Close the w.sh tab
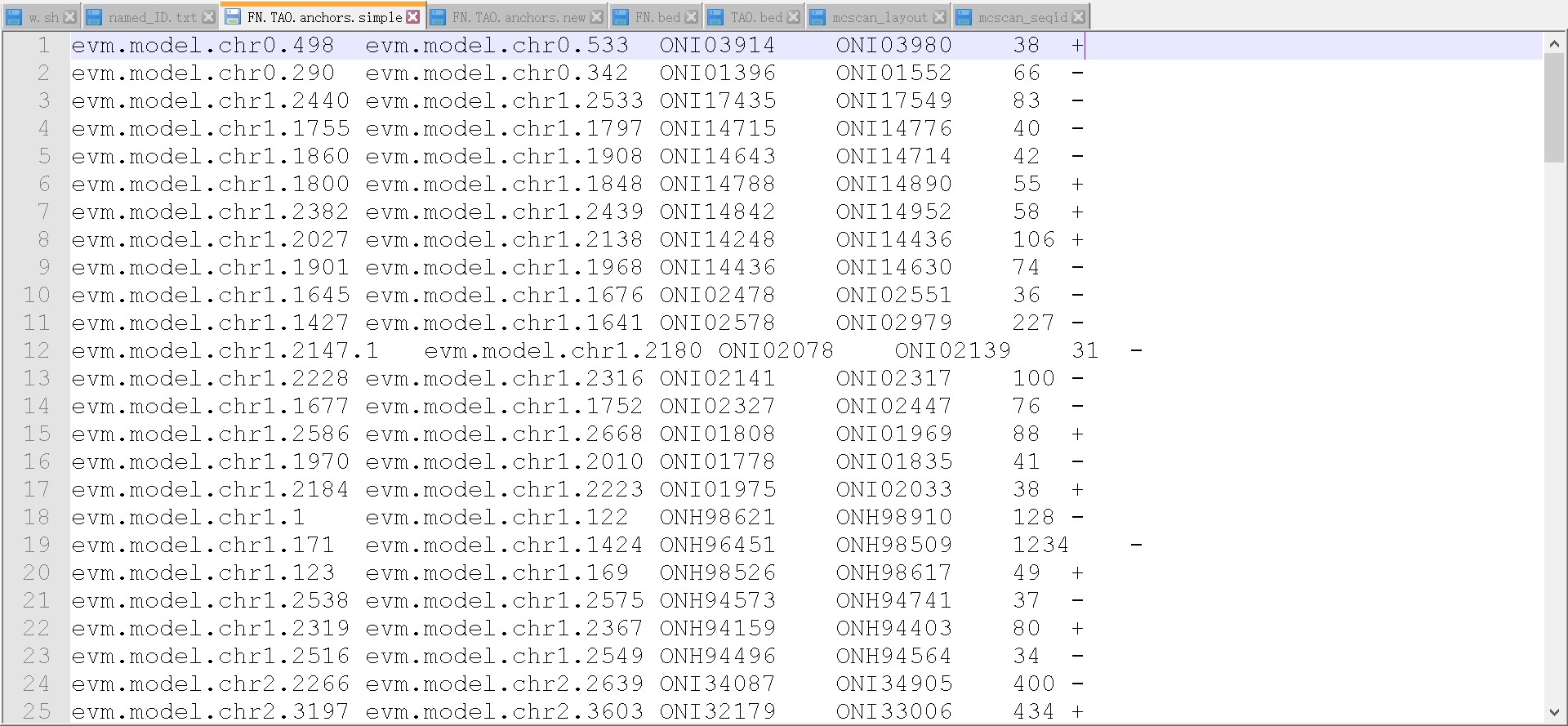Screen dimensions: 1568x726 (x=70, y=17)
